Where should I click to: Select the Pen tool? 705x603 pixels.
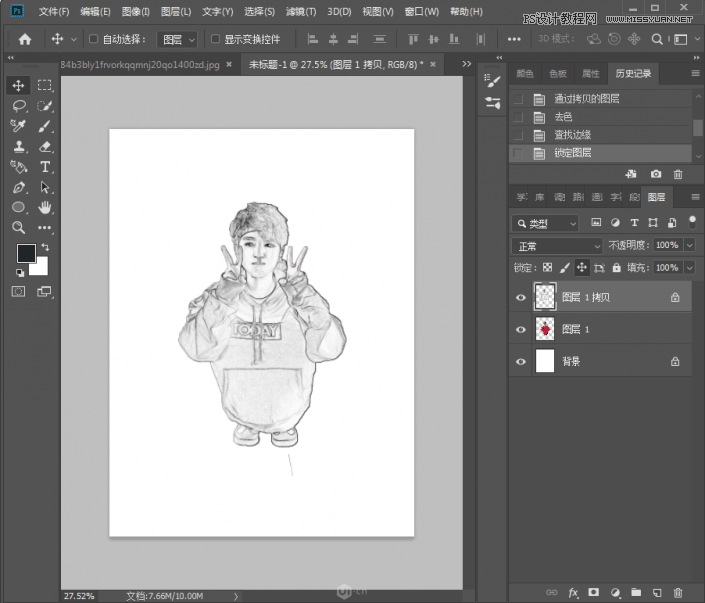18,187
